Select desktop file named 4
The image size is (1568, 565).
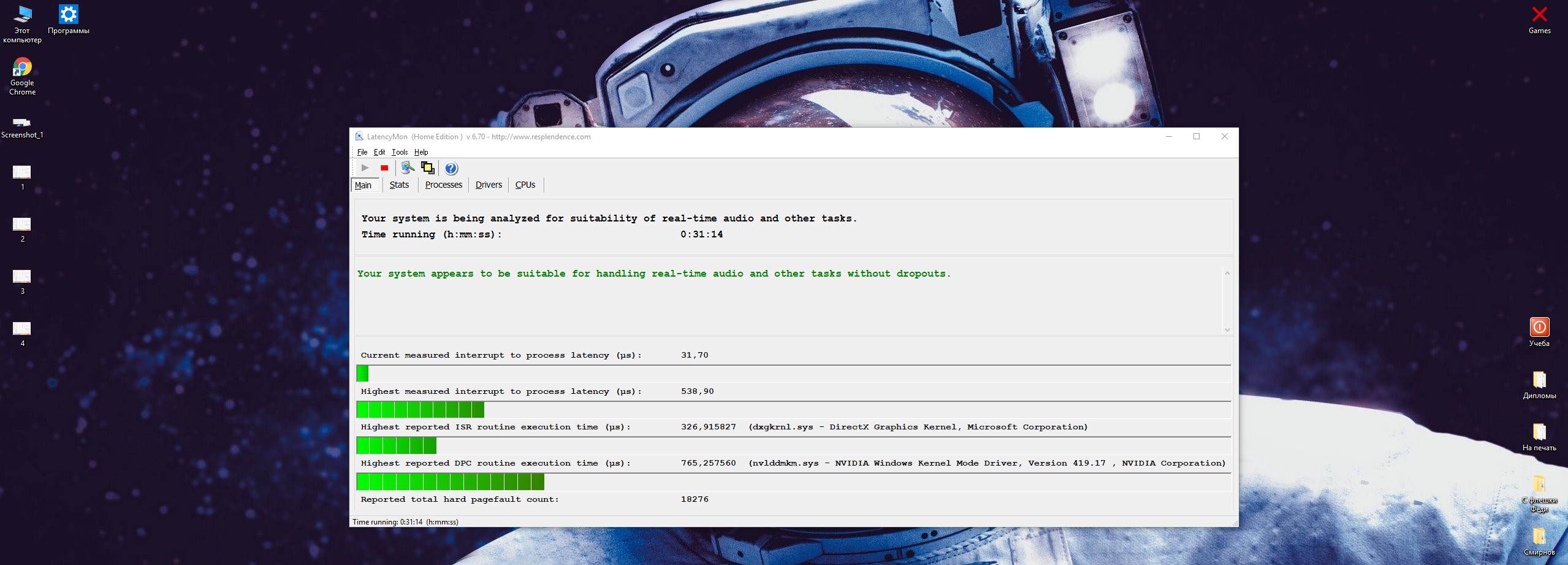click(22, 334)
